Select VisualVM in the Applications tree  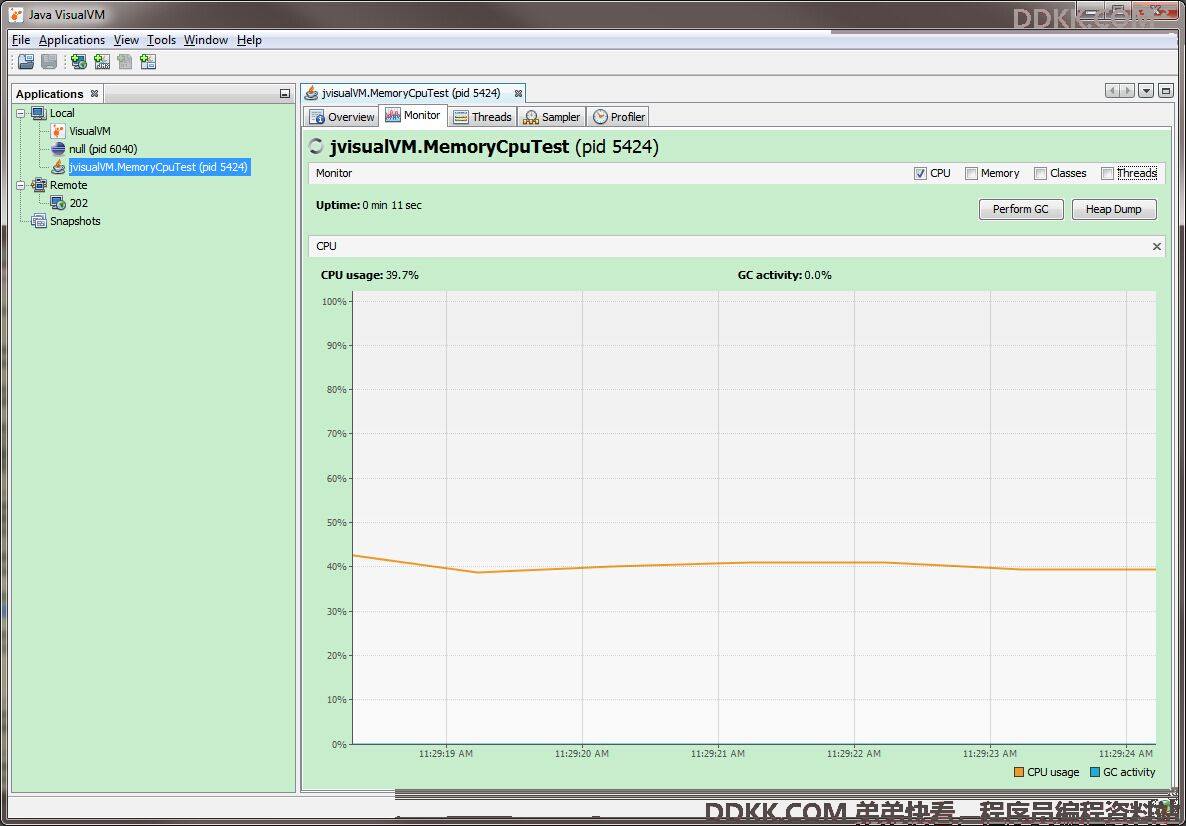click(x=90, y=131)
